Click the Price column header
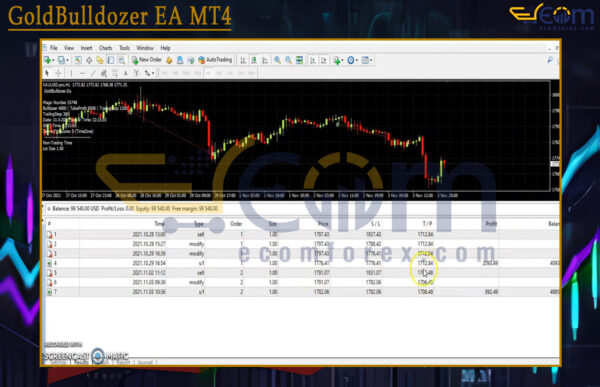The width and height of the screenshot is (600, 387). point(323,224)
